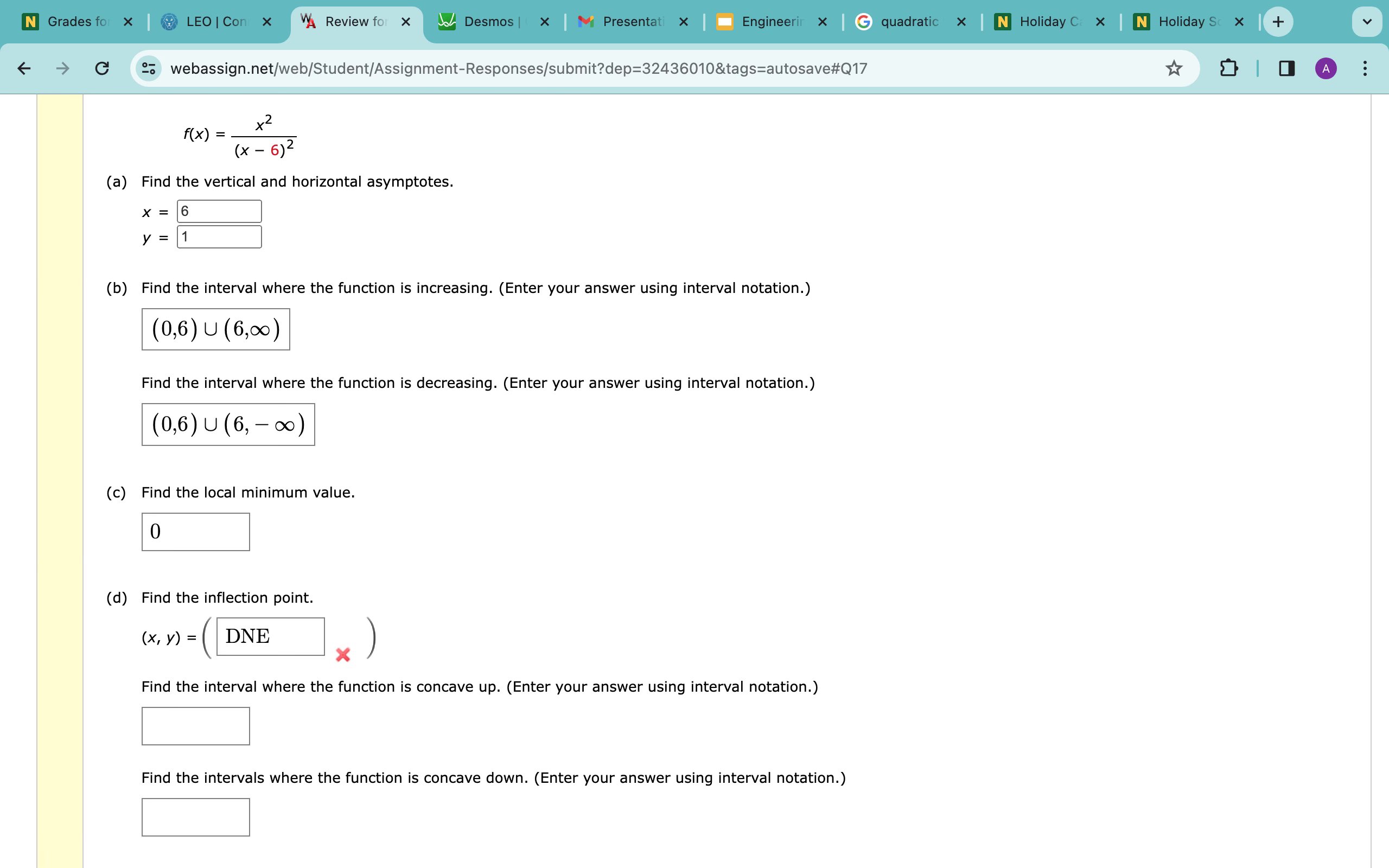
Task: Click the local minimum answer box
Action: 195,532
